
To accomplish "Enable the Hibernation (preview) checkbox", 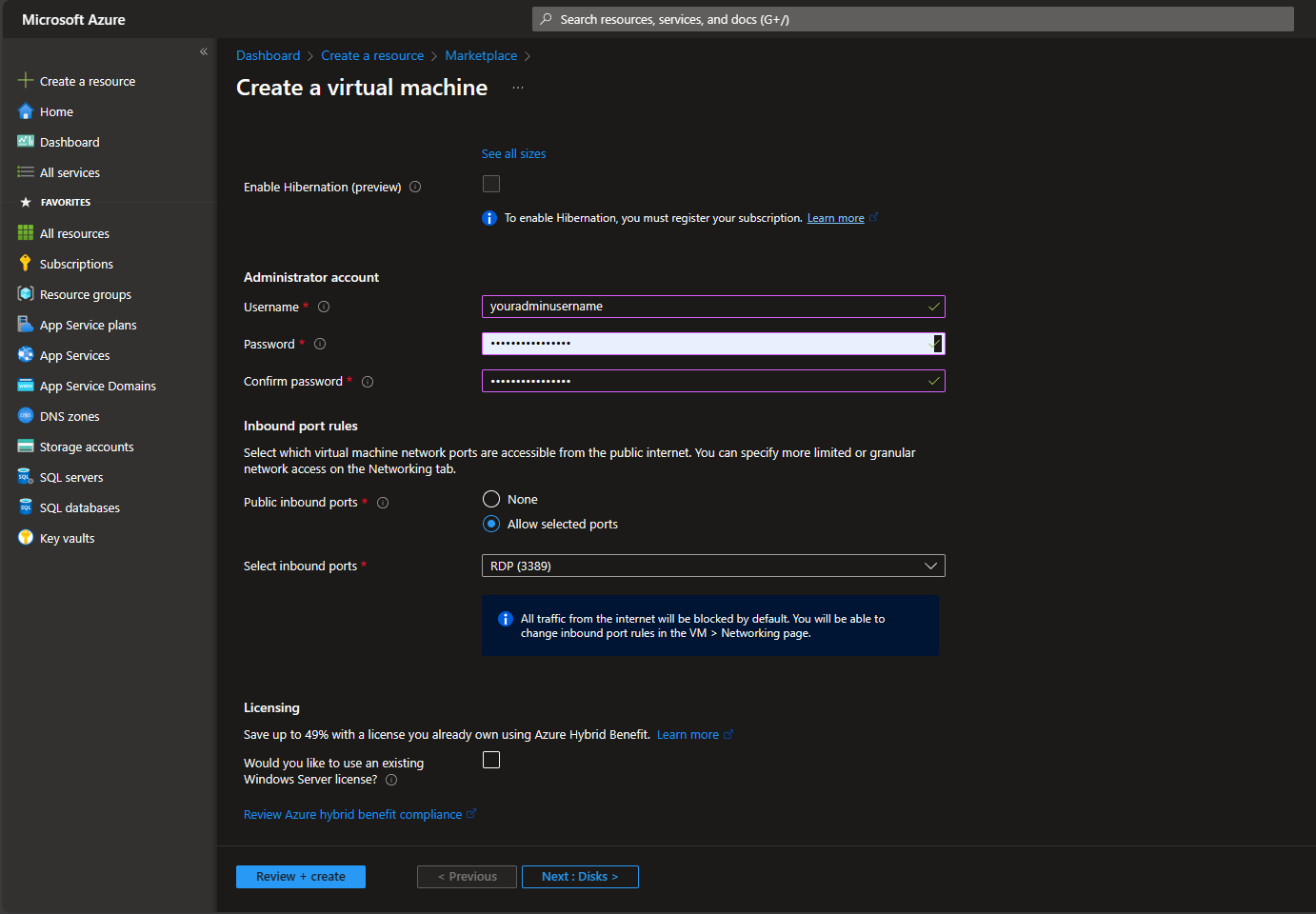I will (x=491, y=184).
